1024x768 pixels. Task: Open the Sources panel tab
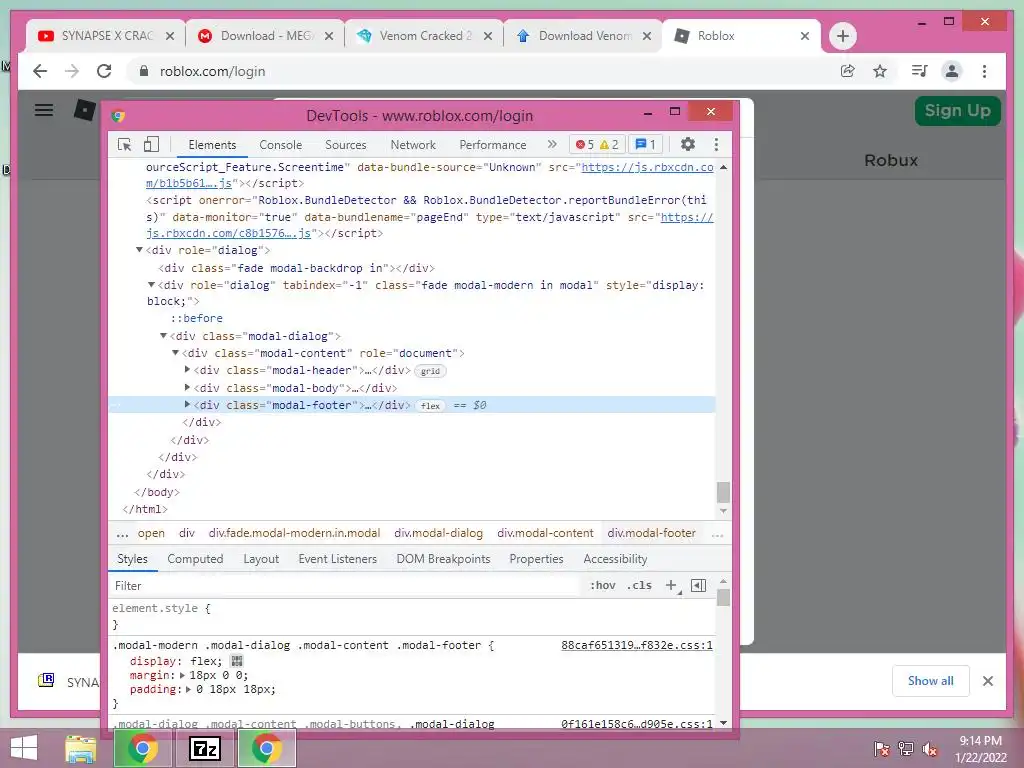[x=345, y=145]
